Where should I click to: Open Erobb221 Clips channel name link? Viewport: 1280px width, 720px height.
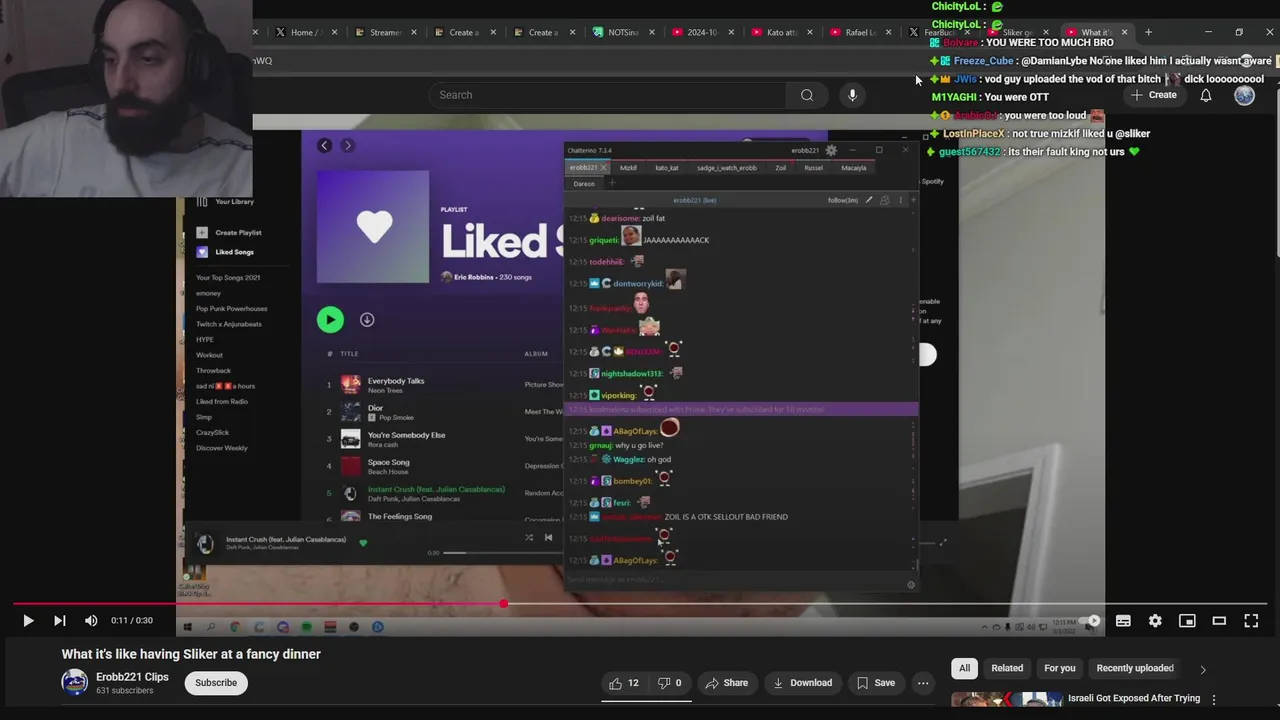(132, 677)
